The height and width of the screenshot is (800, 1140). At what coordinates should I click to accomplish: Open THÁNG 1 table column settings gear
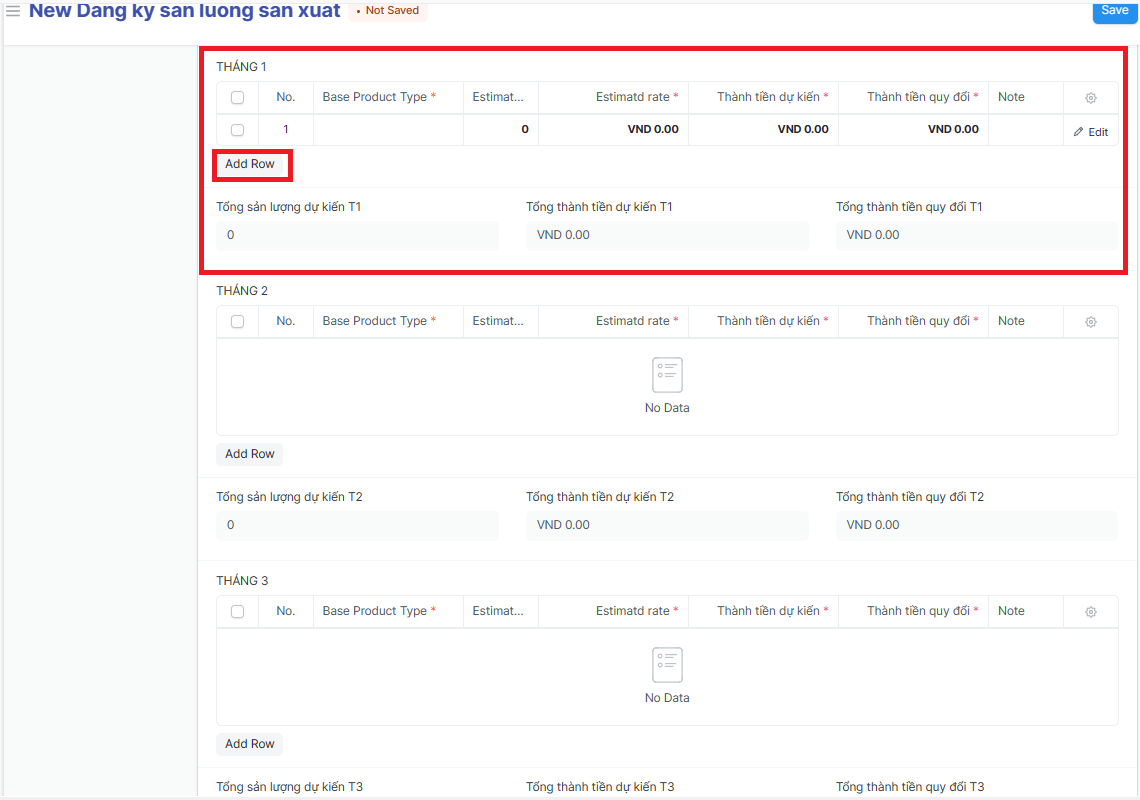pyautogui.click(x=1090, y=98)
